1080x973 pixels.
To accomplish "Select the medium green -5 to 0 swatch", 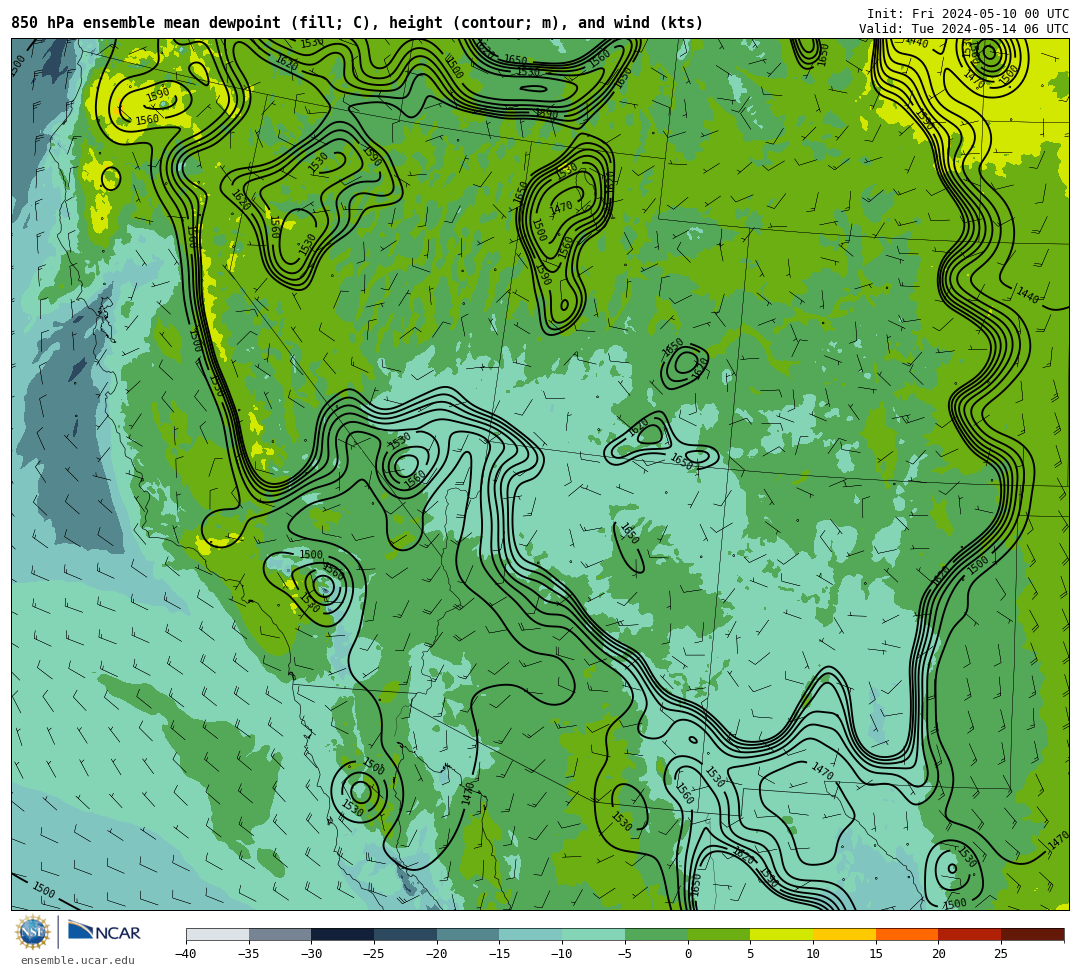I will [x=656, y=934].
